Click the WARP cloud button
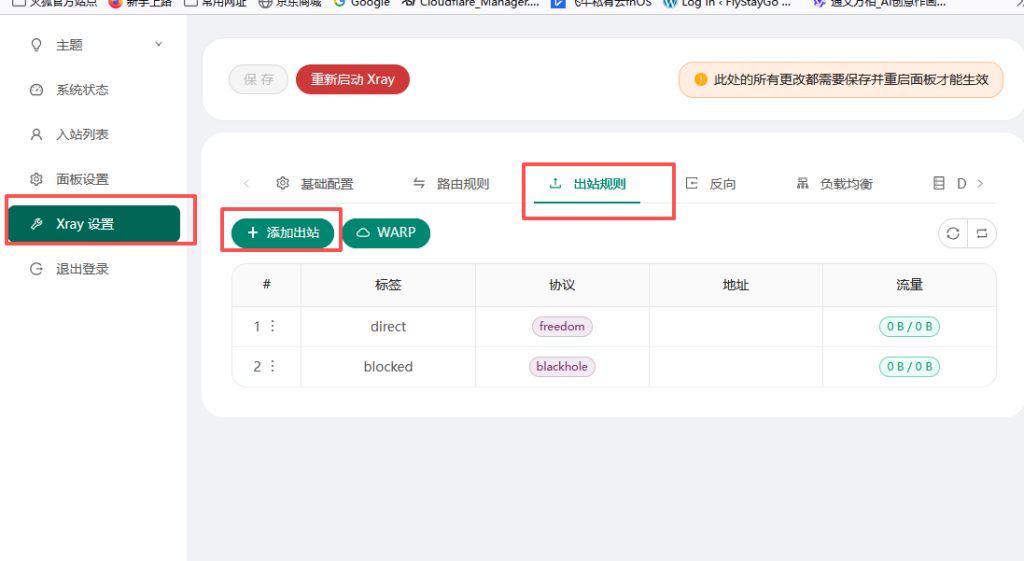 click(386, 232)
